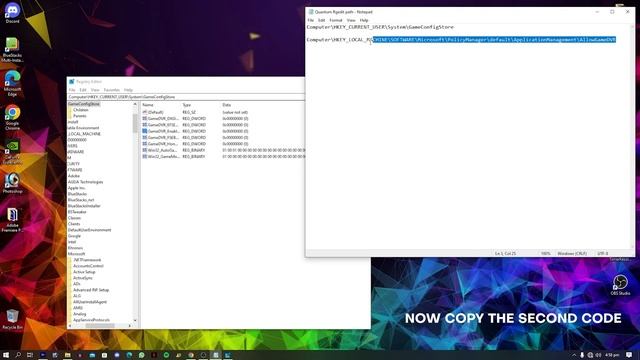Select (Default) registry value

tap(156, 112)
